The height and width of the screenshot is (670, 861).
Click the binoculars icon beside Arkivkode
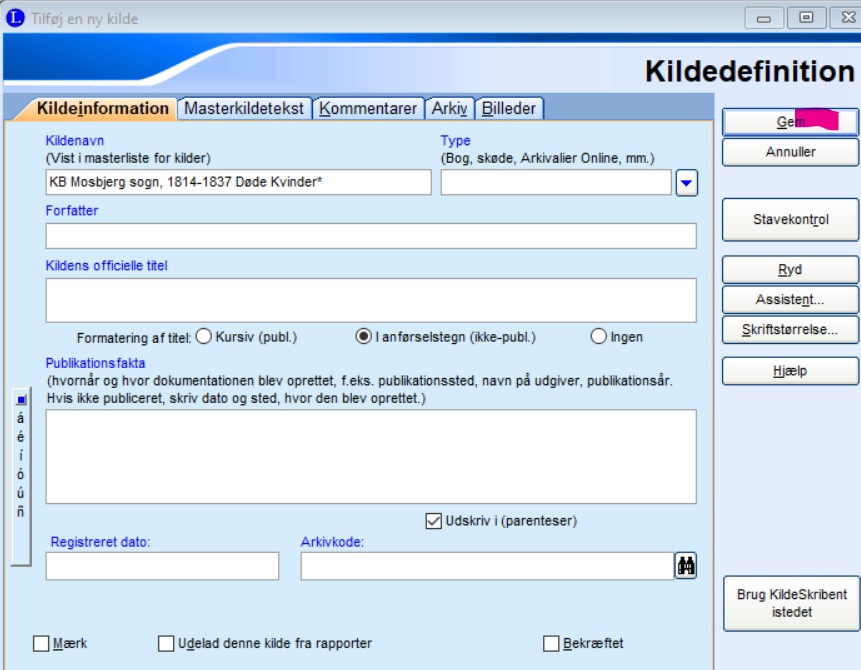686,566
